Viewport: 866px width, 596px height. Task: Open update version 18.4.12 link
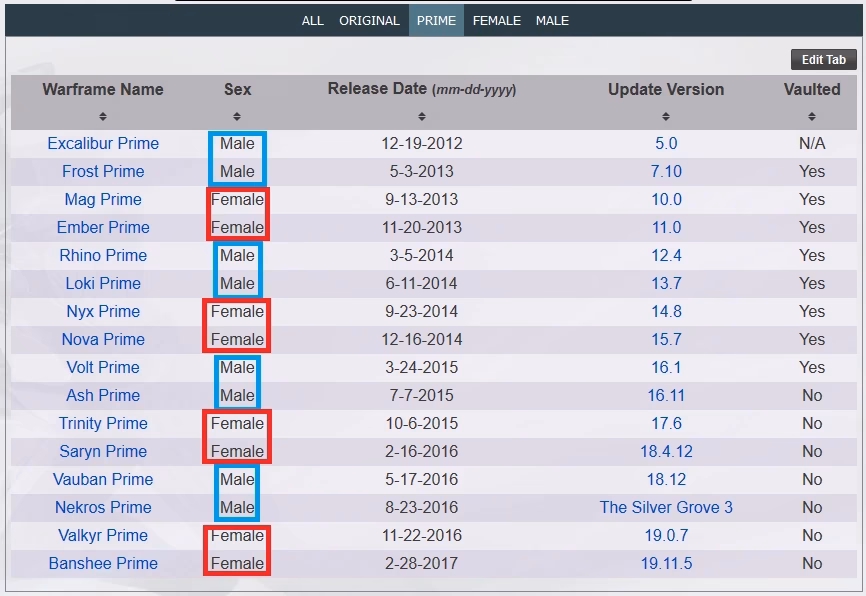pos(666,451)
